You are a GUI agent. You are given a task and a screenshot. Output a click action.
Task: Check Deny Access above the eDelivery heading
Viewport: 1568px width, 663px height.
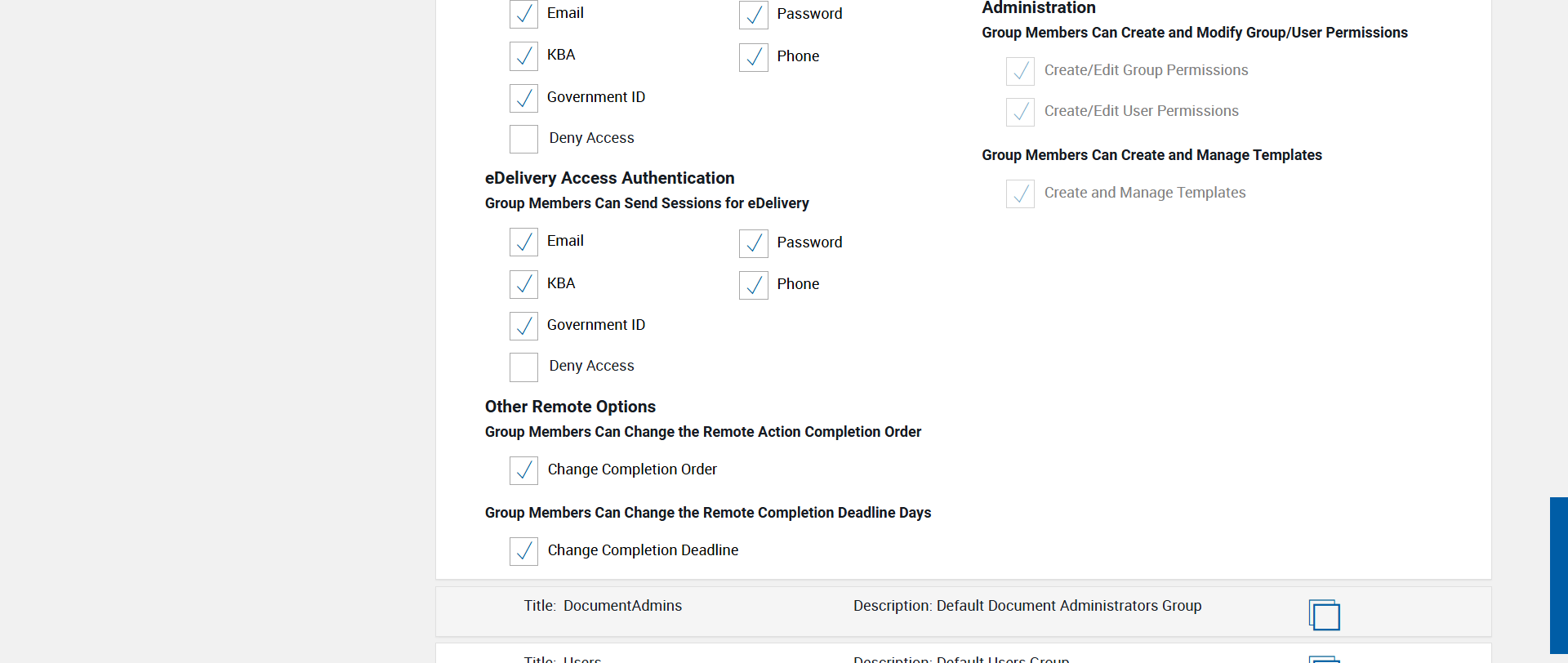click(523, 139)
